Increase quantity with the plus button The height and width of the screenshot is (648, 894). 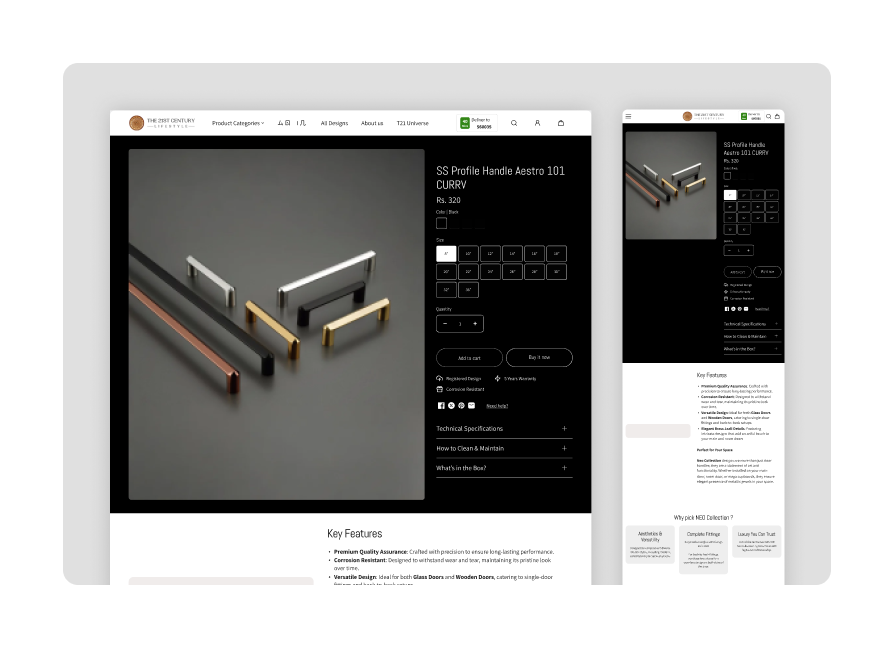[475, 324]
